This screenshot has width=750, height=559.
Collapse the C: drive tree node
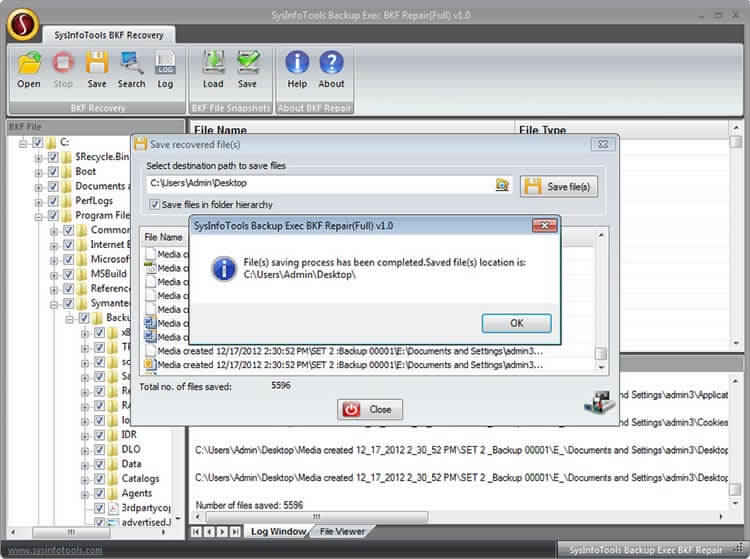tap(22, 143)
